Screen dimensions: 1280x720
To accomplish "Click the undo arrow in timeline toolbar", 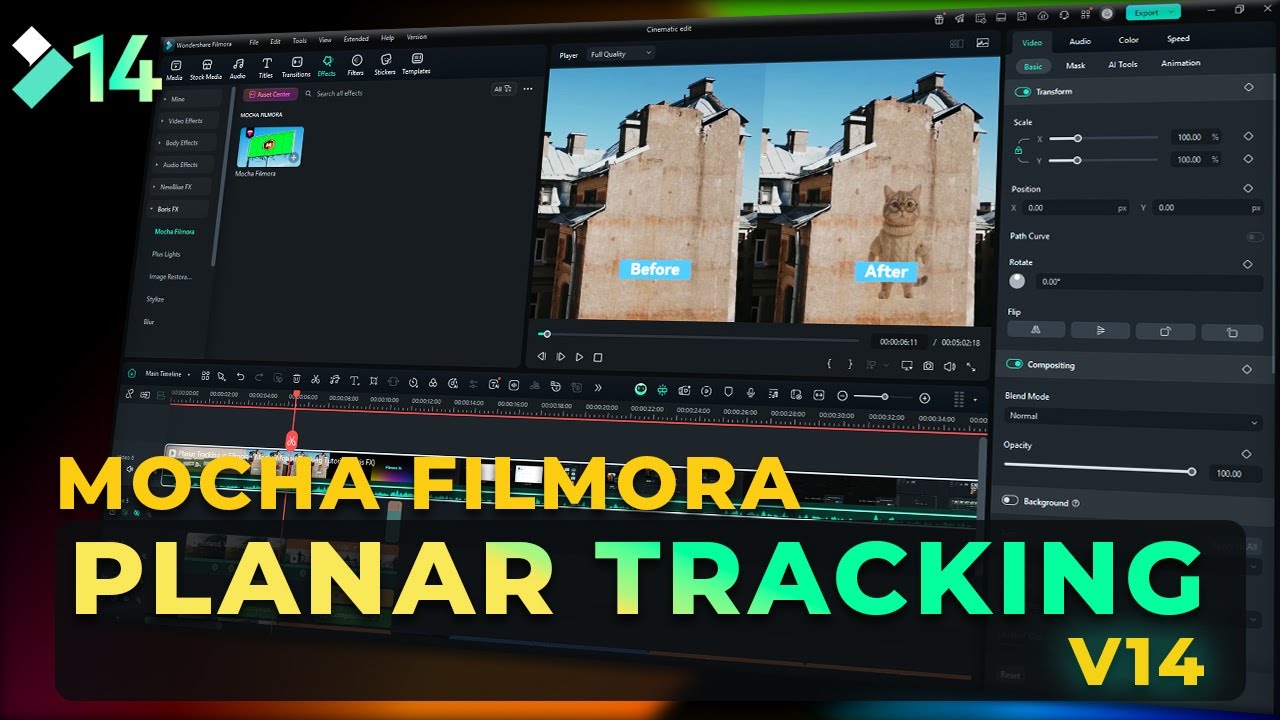I will 240,377.
